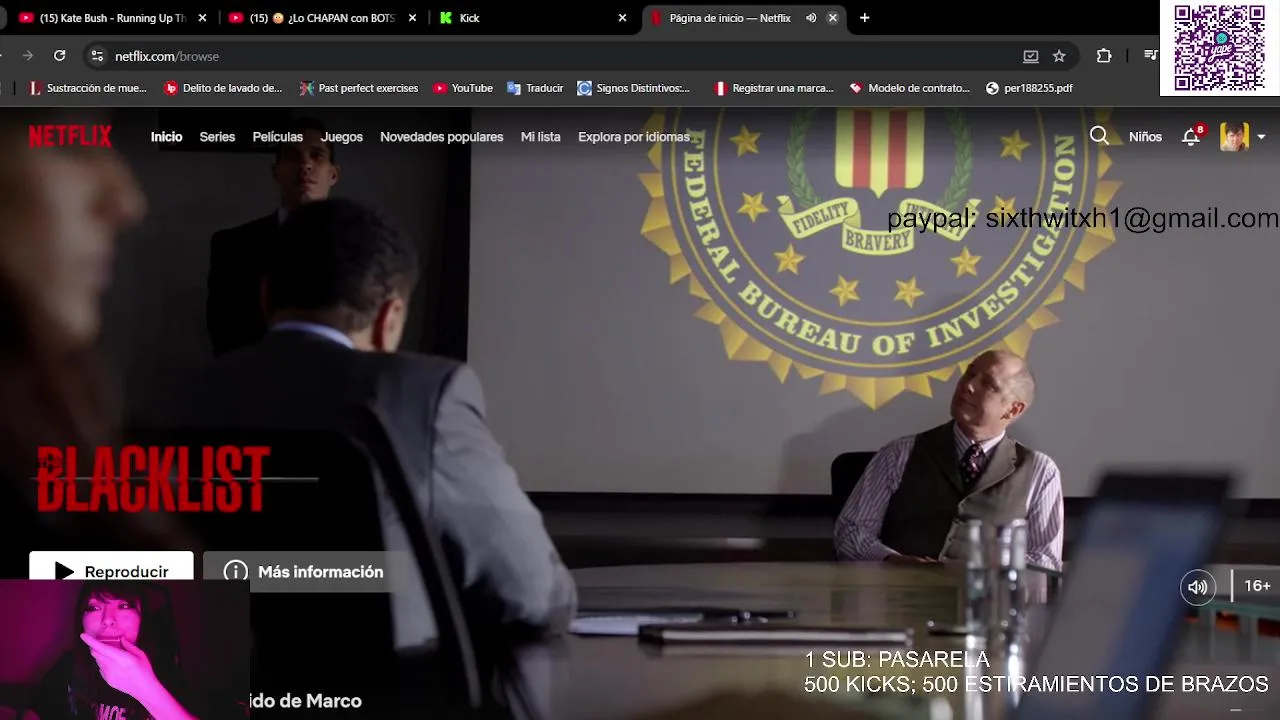1280x720 pixels.
Task: Open the Netflix search icon
Action: point(1099,136)
